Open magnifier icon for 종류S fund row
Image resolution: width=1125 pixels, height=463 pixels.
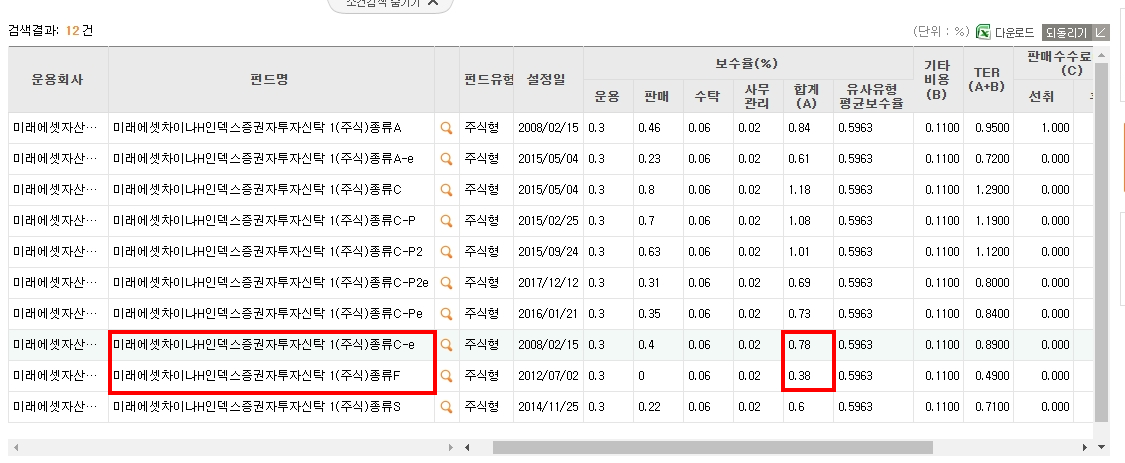click(x=446, y=407)
